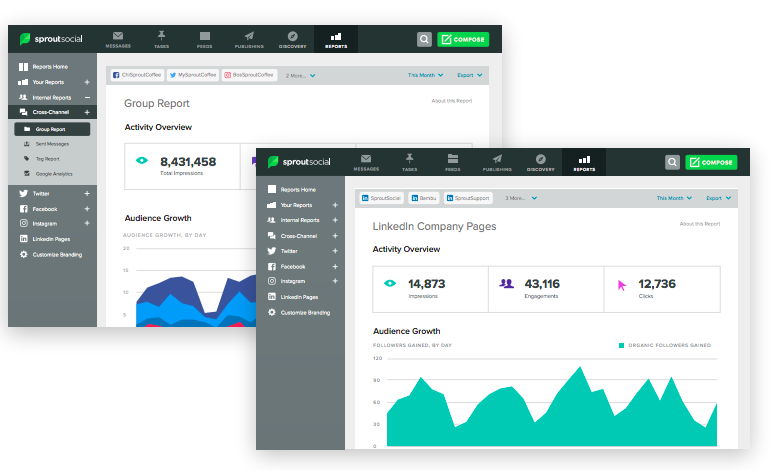Click Compose button in the front window

pyautogui.click(x=712, y=162)
